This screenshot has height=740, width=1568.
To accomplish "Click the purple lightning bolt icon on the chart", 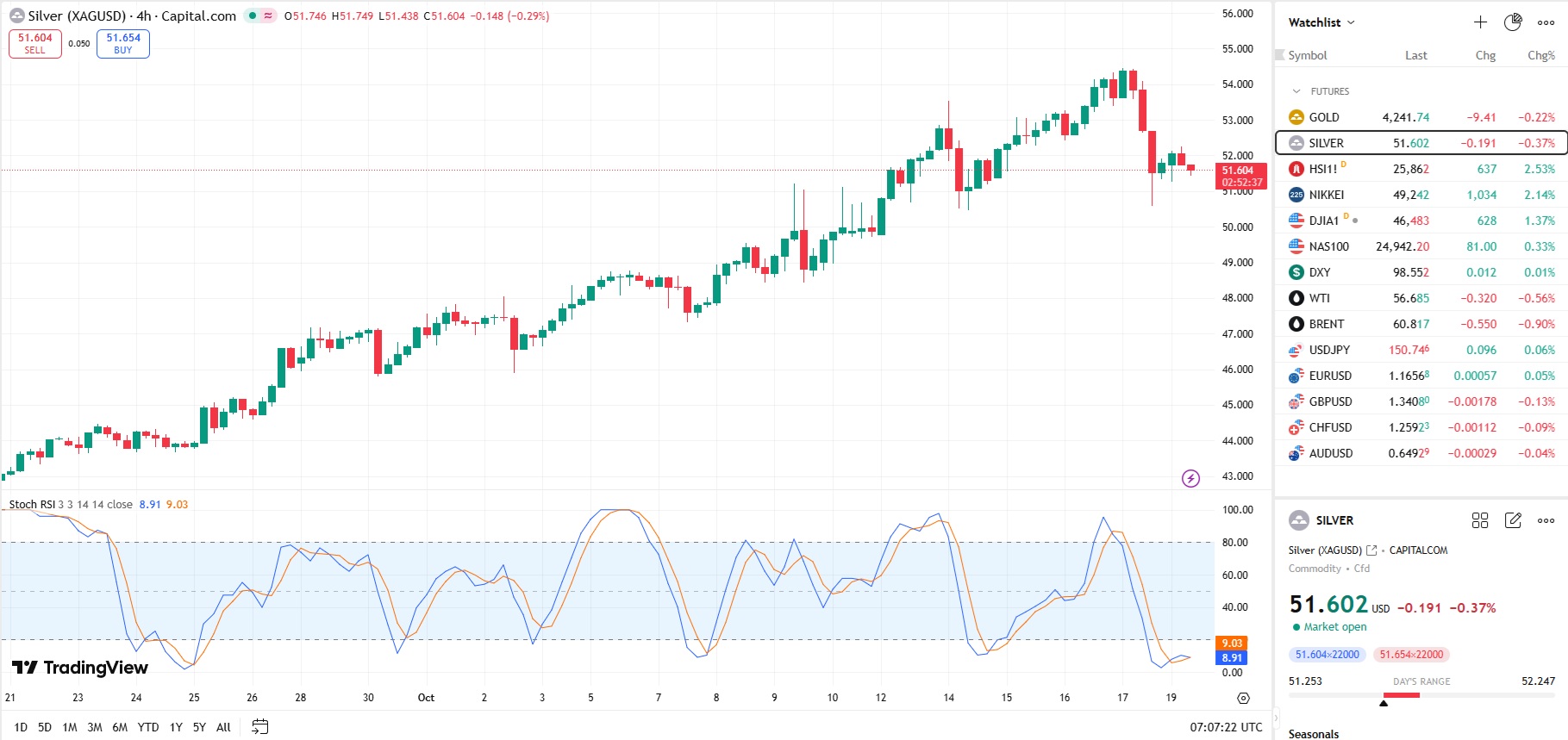I will 1190,478.
